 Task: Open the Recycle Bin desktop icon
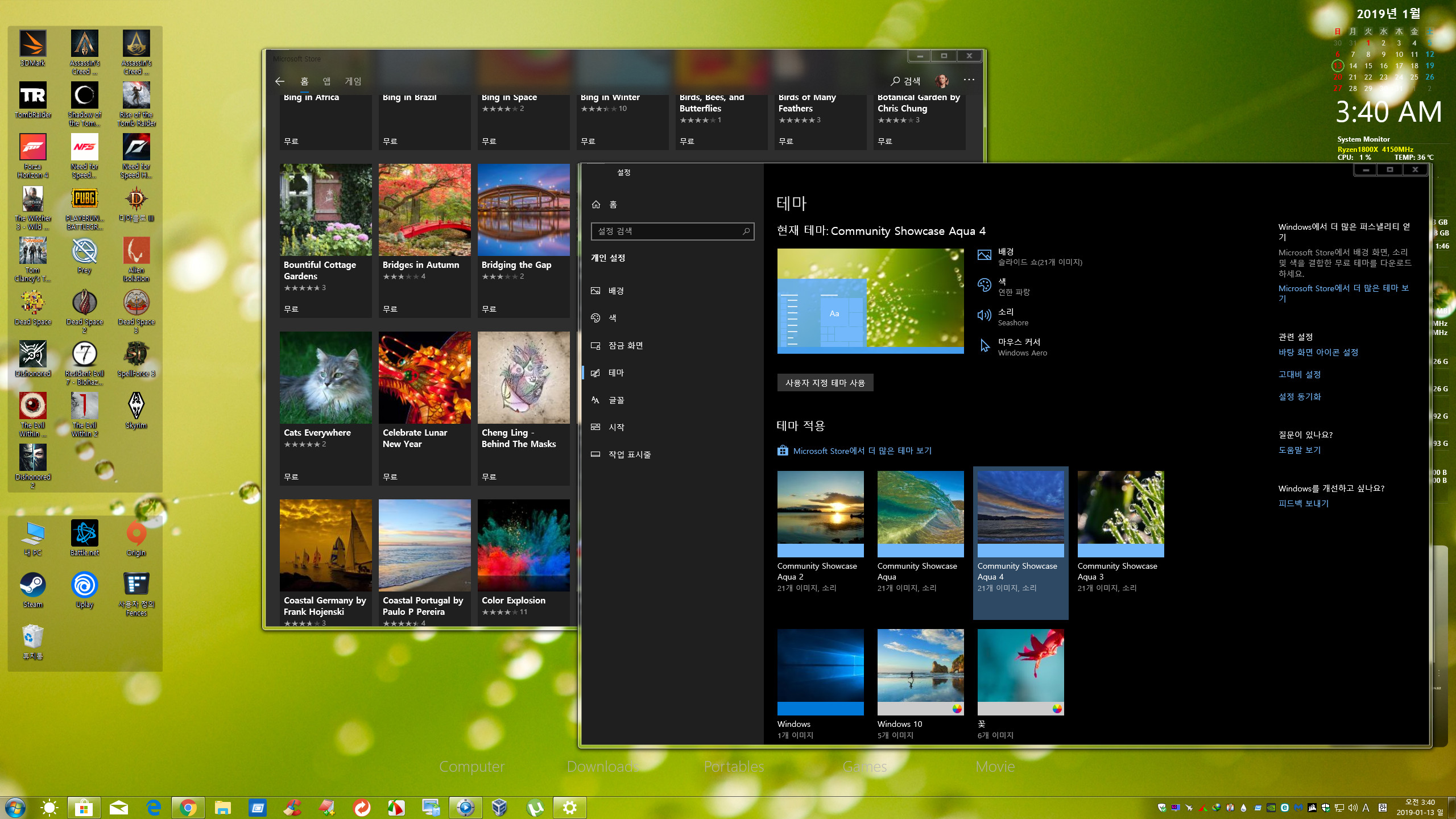click(x=33, y=642)
